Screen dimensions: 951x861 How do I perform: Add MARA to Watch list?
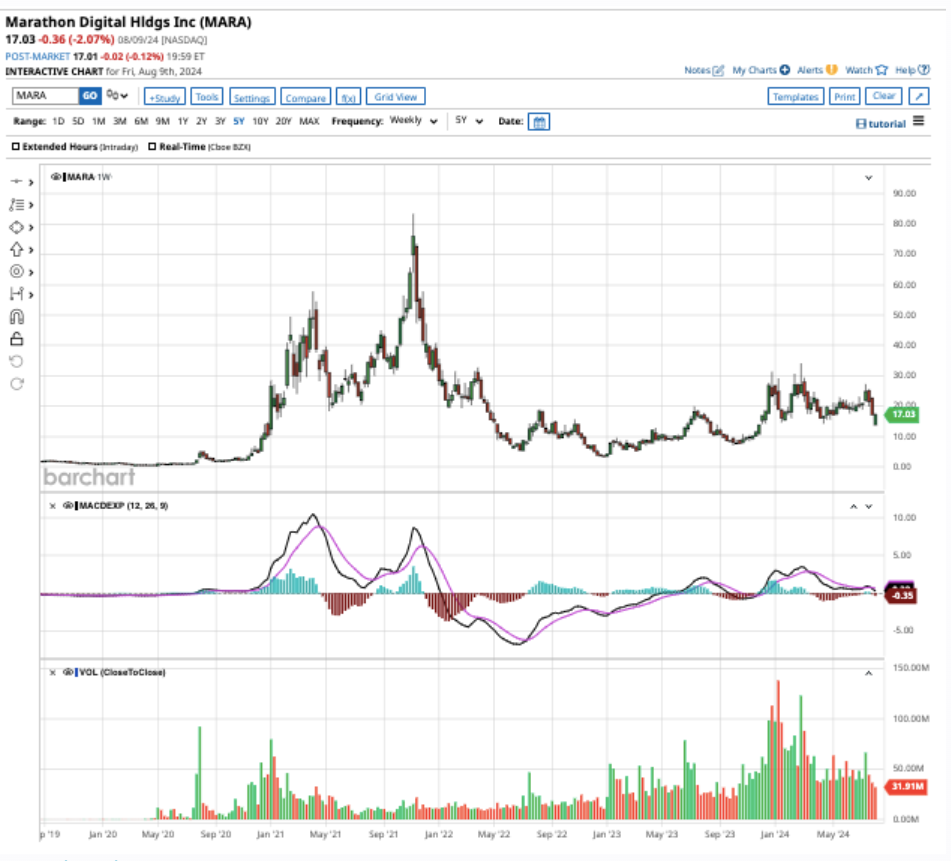(866, 70)
